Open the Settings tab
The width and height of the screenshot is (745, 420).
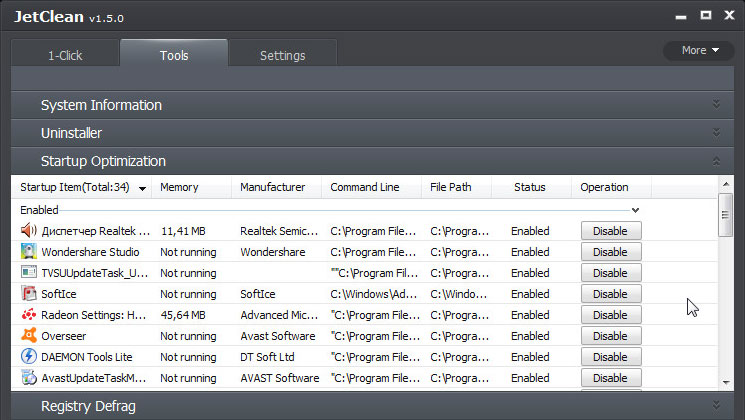(283, 56)
